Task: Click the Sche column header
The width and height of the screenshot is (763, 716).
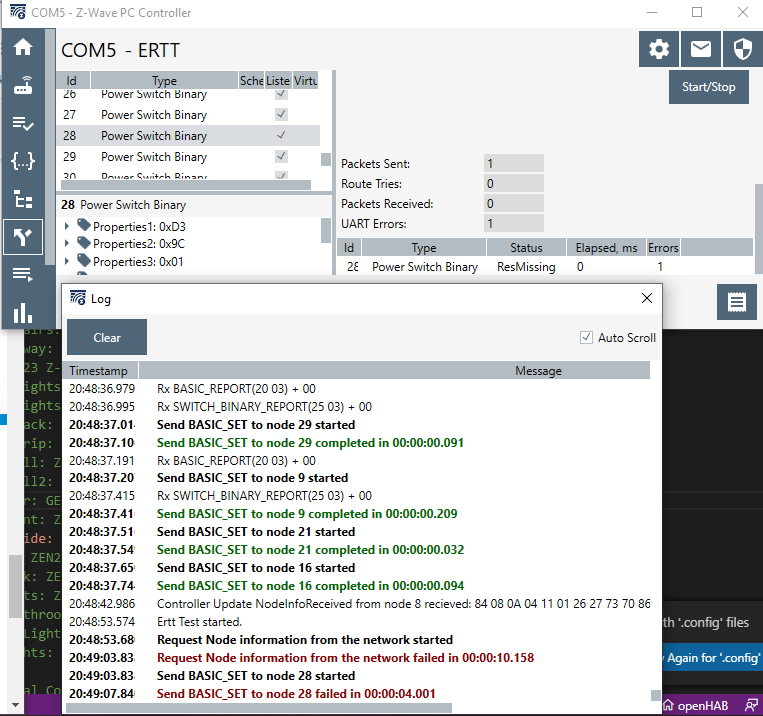Action: 251,80
